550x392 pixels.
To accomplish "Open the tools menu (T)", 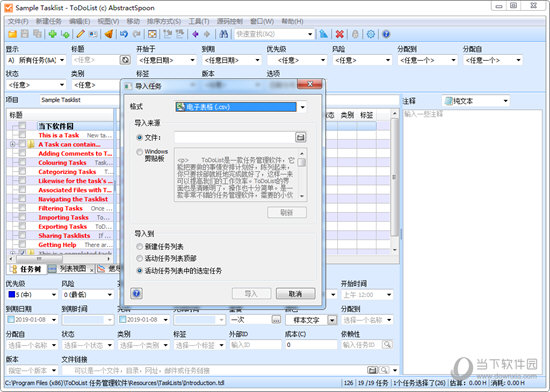I will coord(199,21).
